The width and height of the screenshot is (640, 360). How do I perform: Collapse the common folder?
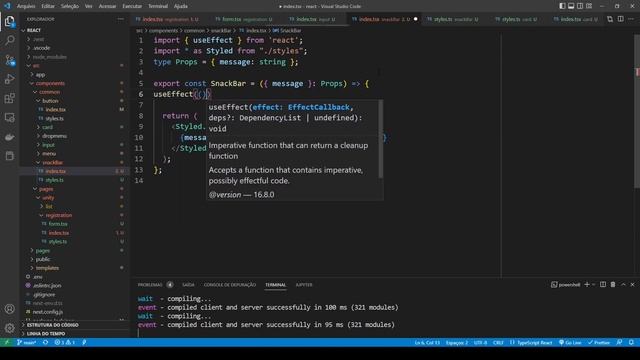[35, 92]
